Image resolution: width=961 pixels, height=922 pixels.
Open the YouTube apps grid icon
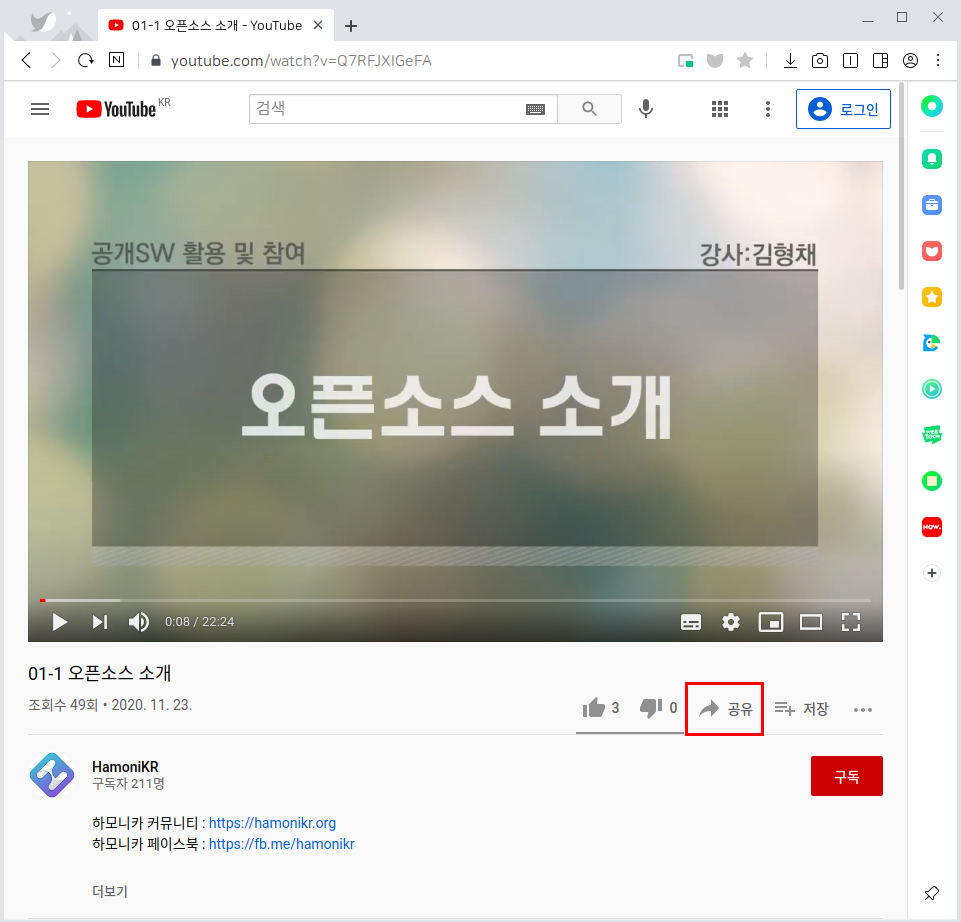click(720, 109)
